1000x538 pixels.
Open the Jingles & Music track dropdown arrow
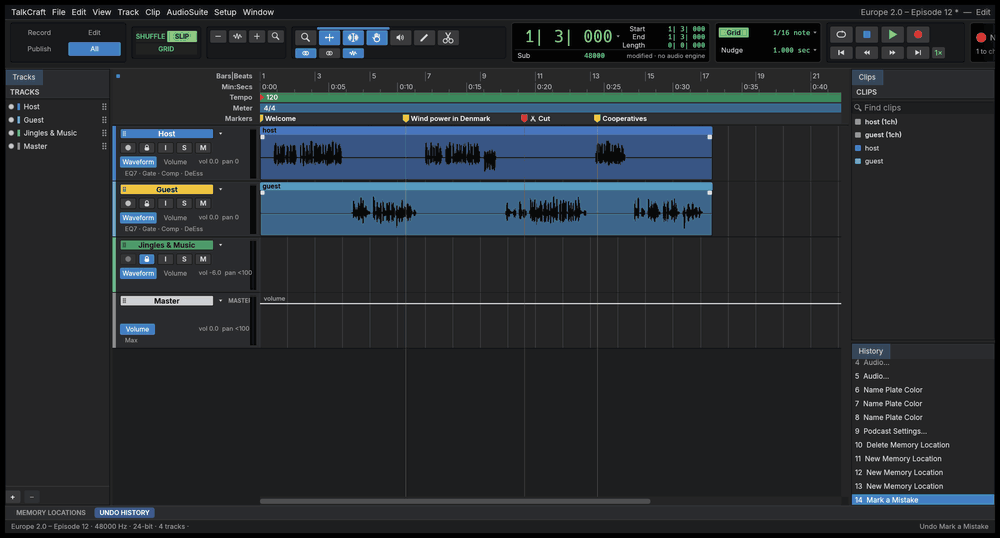pos(221,245)
